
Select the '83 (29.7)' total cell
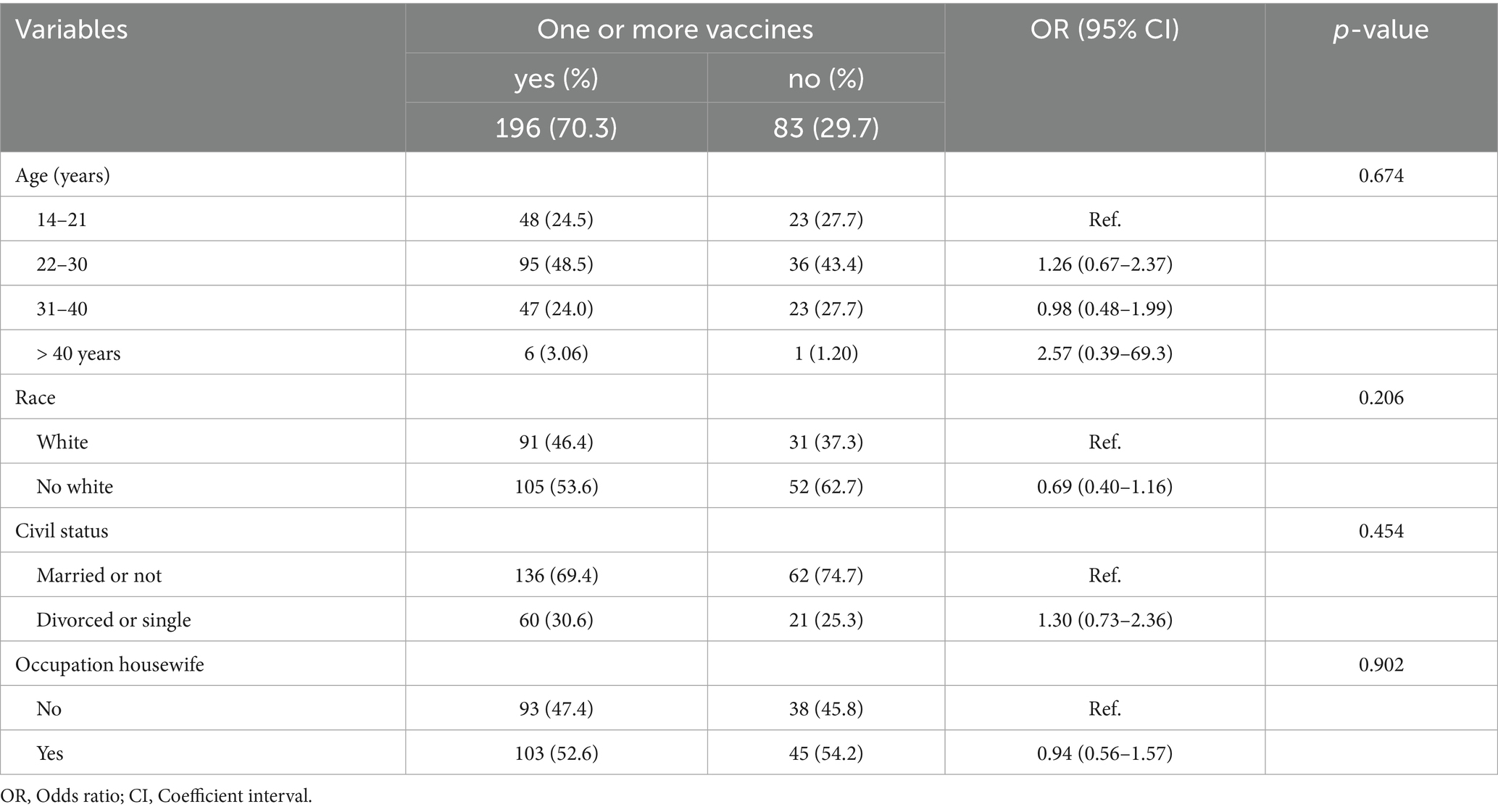pyautogui.click(x=825, y=127)
